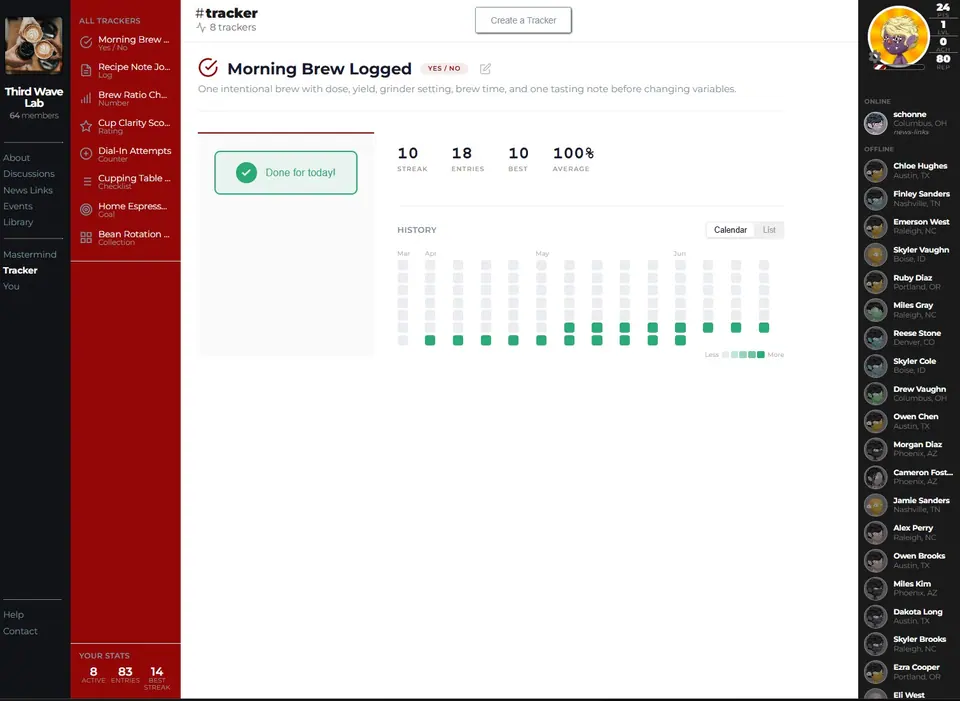
Task: Open Chloe Hughes's avatar
Action: pos(876,171)
